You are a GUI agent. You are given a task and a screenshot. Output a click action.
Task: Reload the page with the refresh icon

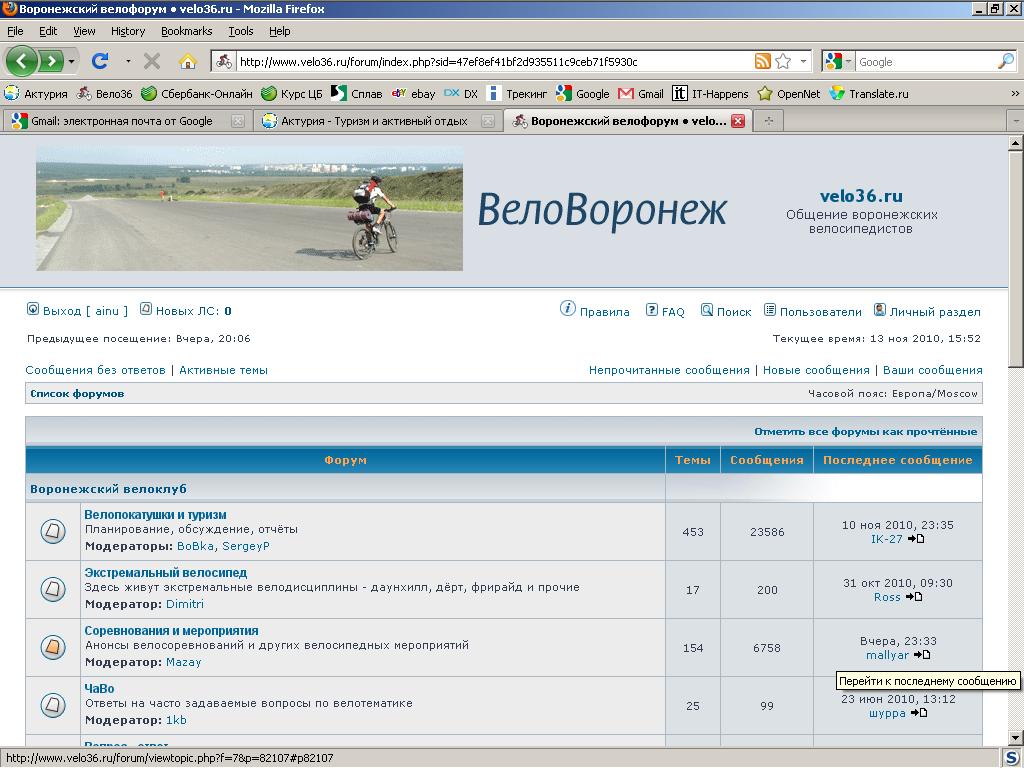pos(100,61)
